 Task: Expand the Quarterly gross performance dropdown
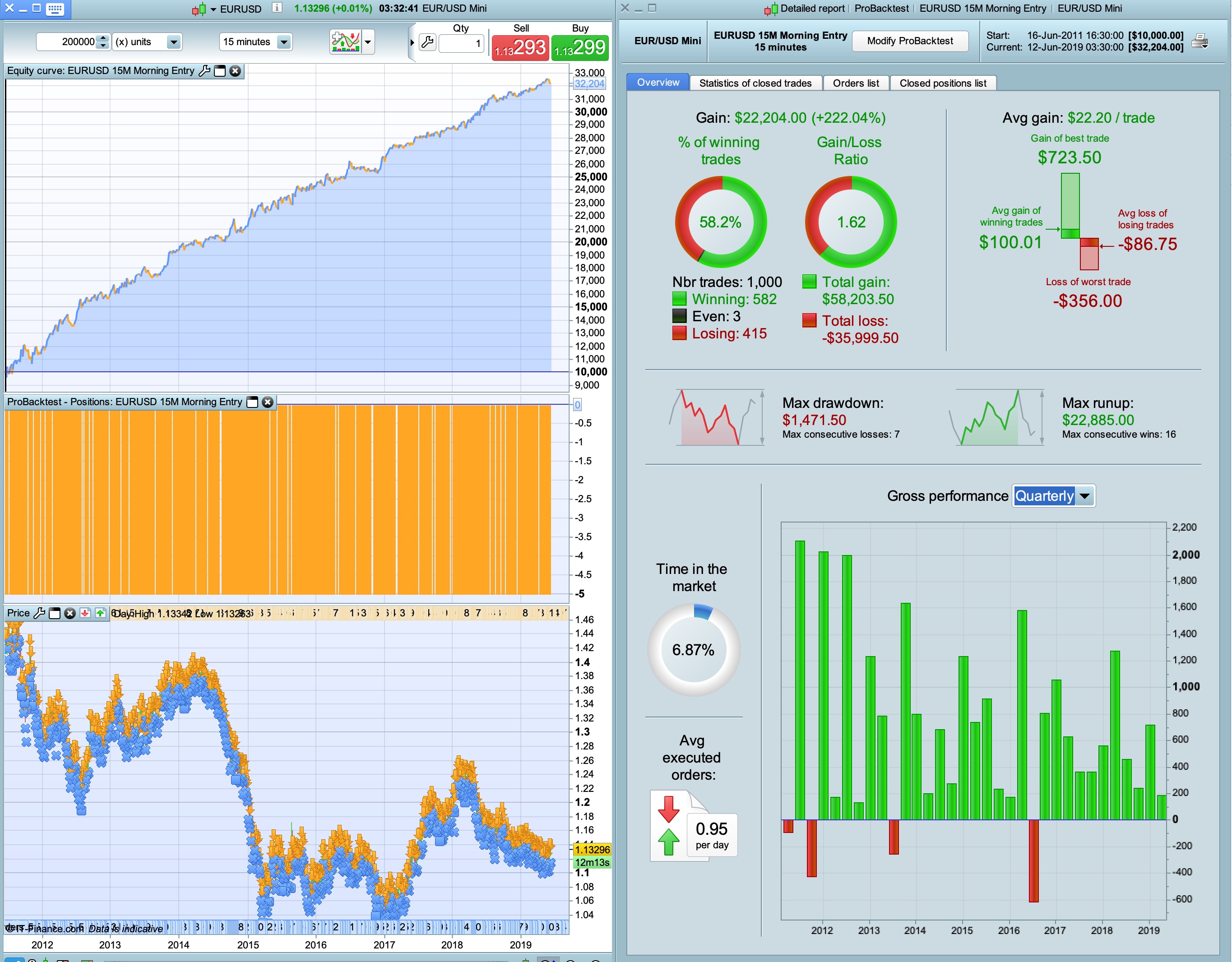[1084, 496]
